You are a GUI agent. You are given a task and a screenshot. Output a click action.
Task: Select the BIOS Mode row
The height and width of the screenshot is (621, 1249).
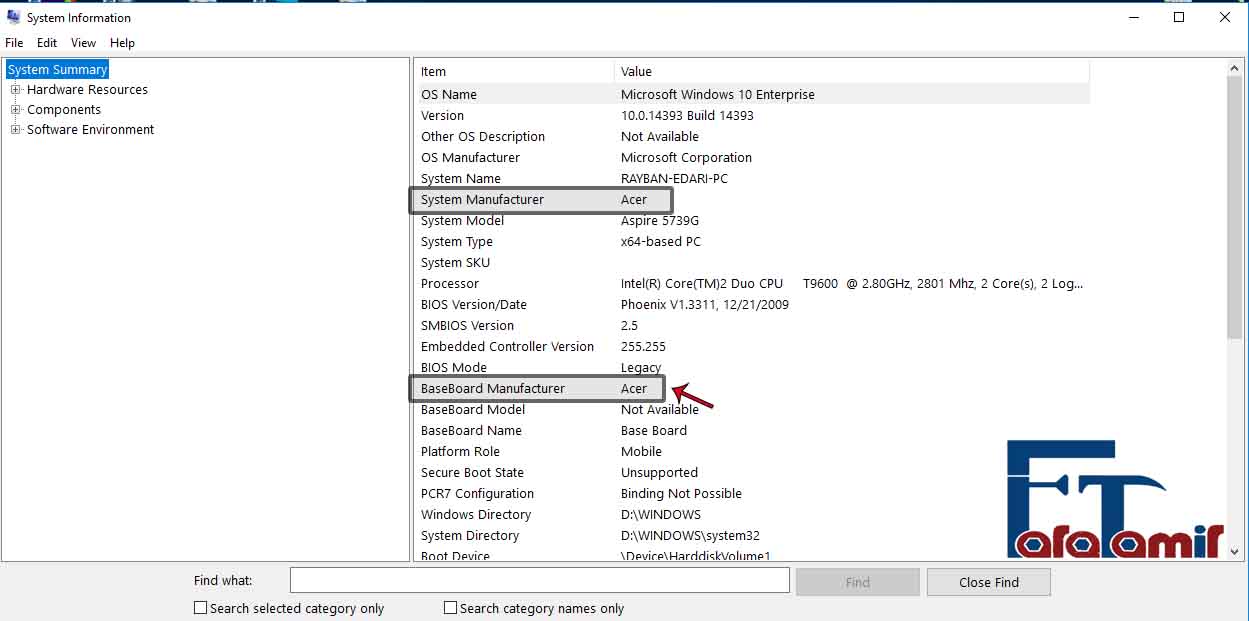(x=753, y=367)
